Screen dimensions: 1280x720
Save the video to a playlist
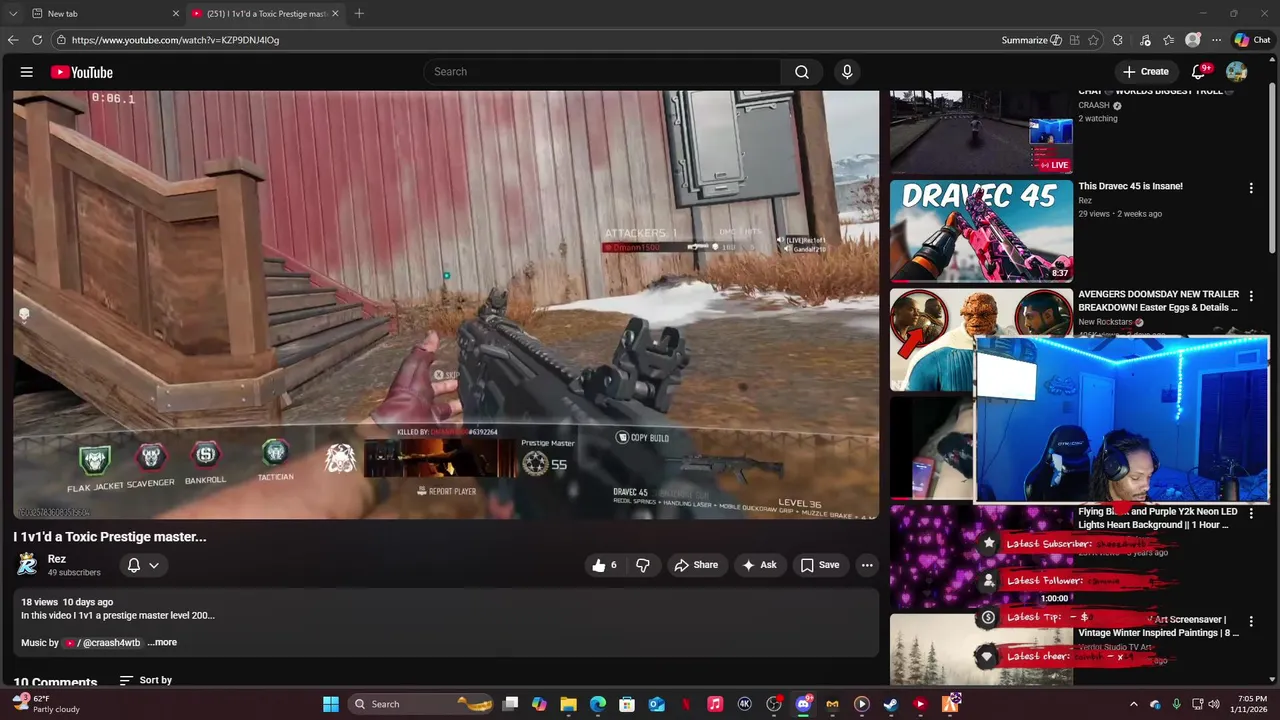click(x=820, y=565)
